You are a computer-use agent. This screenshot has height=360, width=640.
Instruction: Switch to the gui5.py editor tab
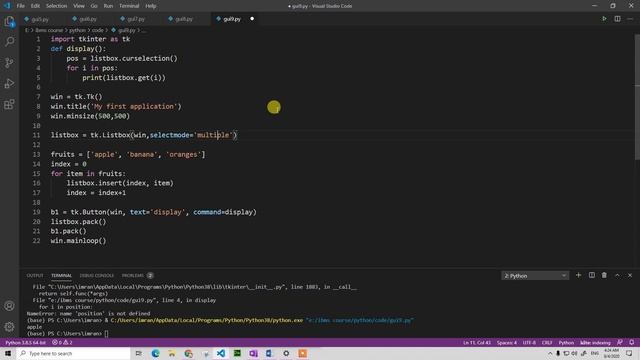click(x=40, y=19)
